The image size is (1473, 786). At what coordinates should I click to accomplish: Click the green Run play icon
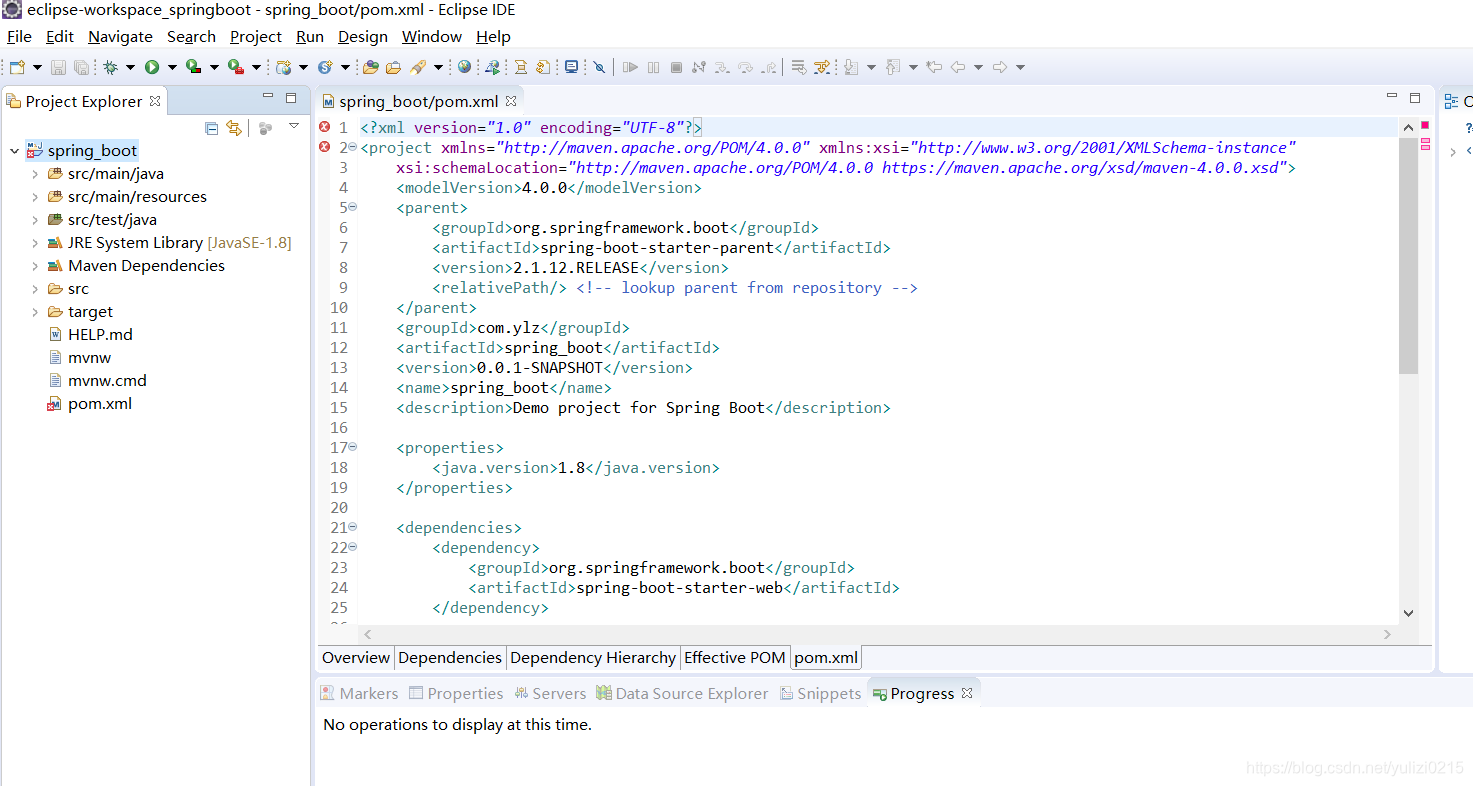[x=152, y=67]
